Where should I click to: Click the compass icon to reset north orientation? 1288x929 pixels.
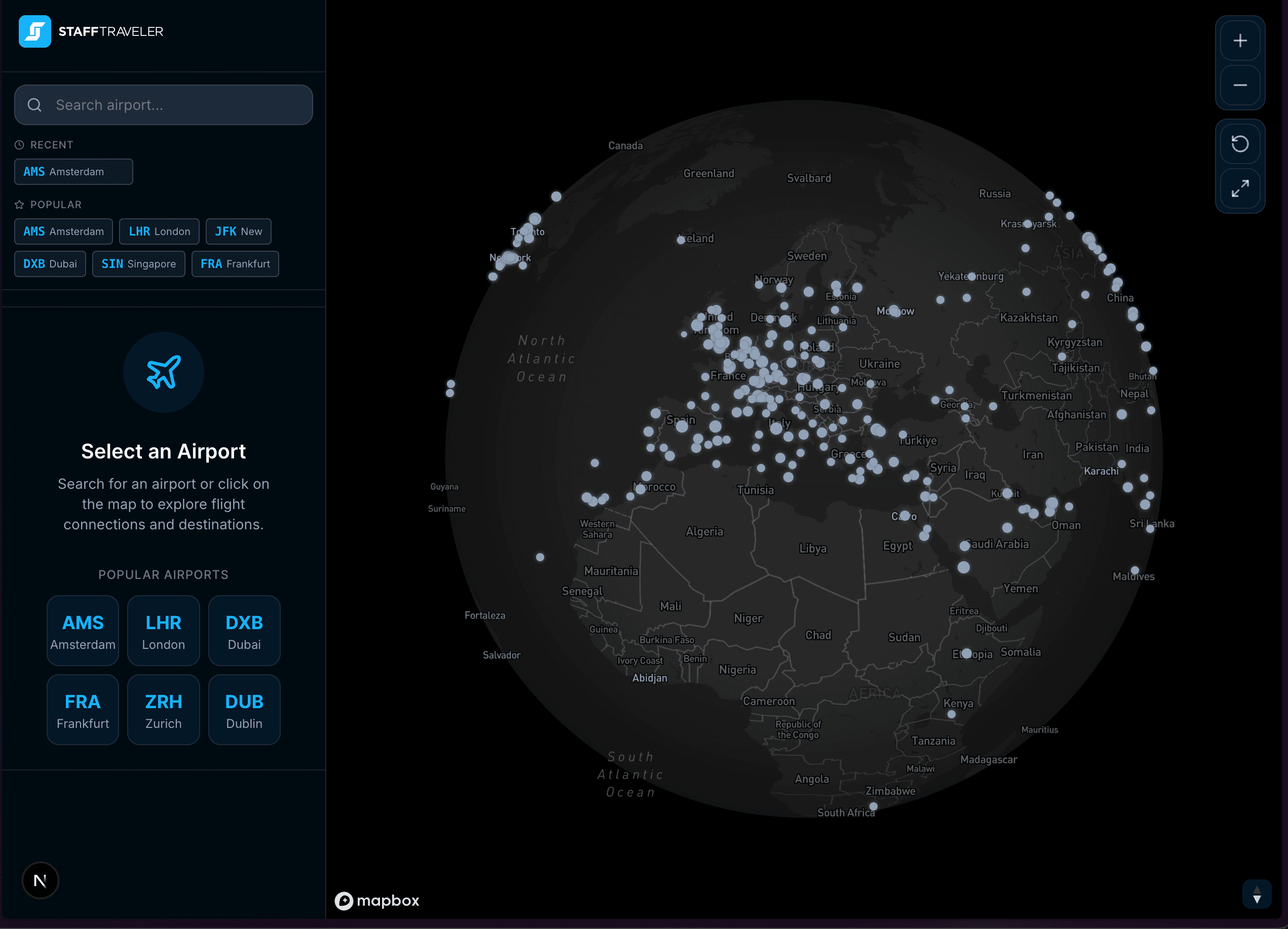40,879
